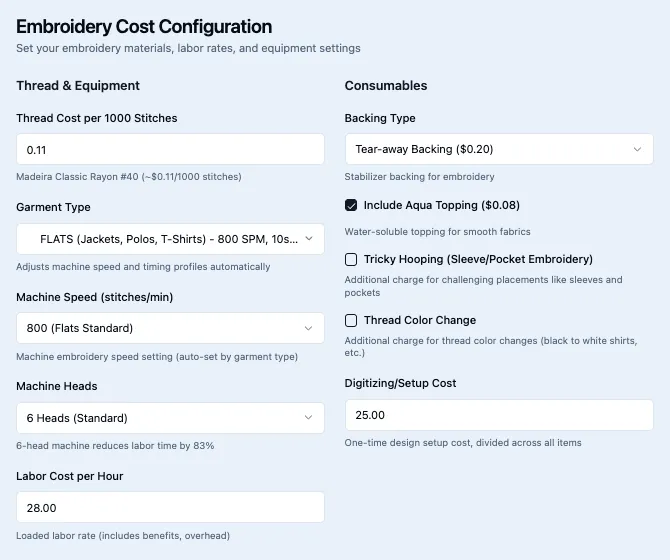The image size is (670, 560).
Task: Click the Labor Cost per Hour label
Action: pos(70,476)
